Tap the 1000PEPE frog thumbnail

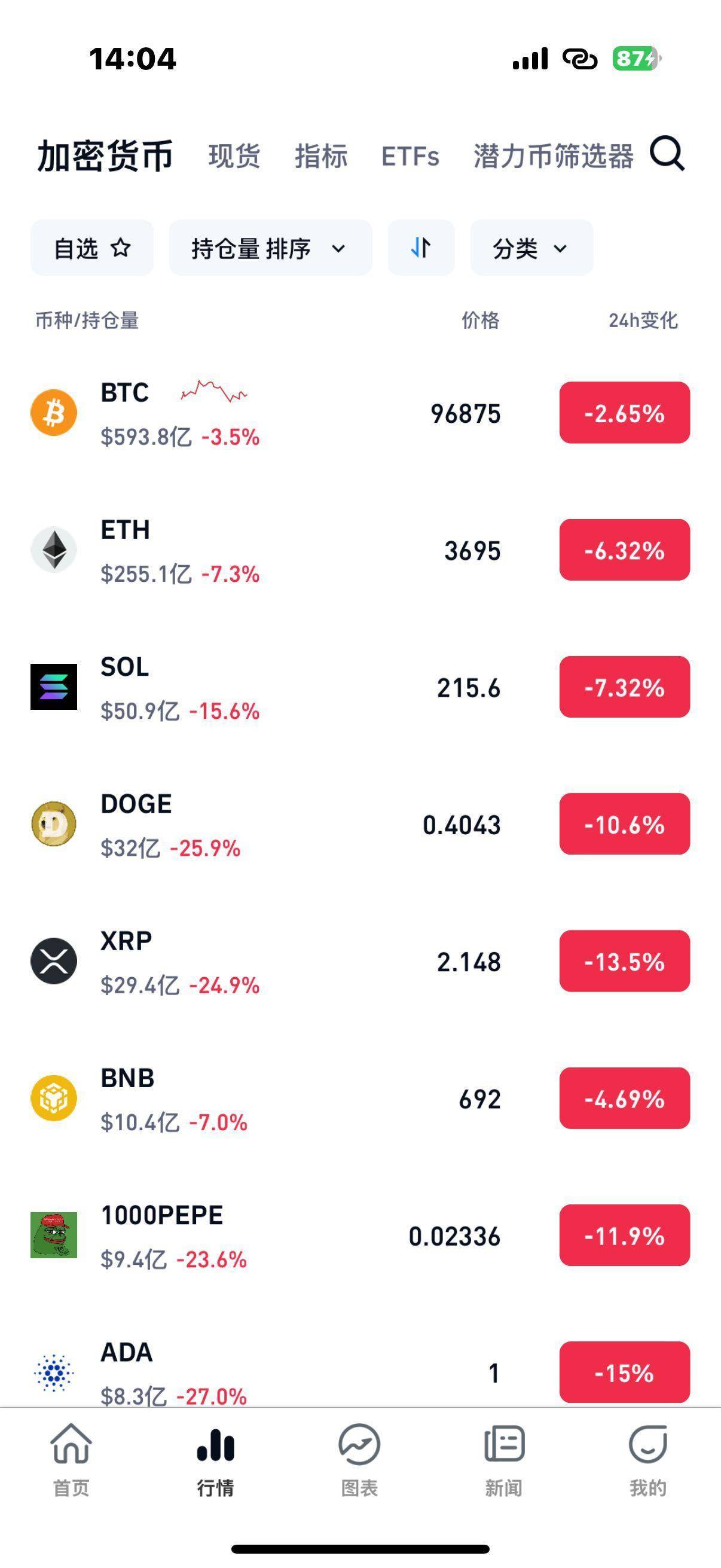pyautogui.click(x=54, y=1234)
